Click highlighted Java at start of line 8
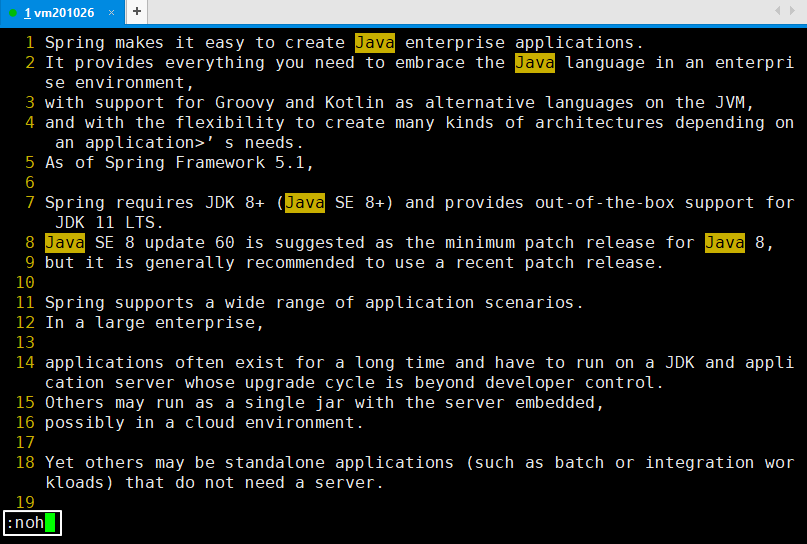Screen dimensions: 807x544 point(65,243)
